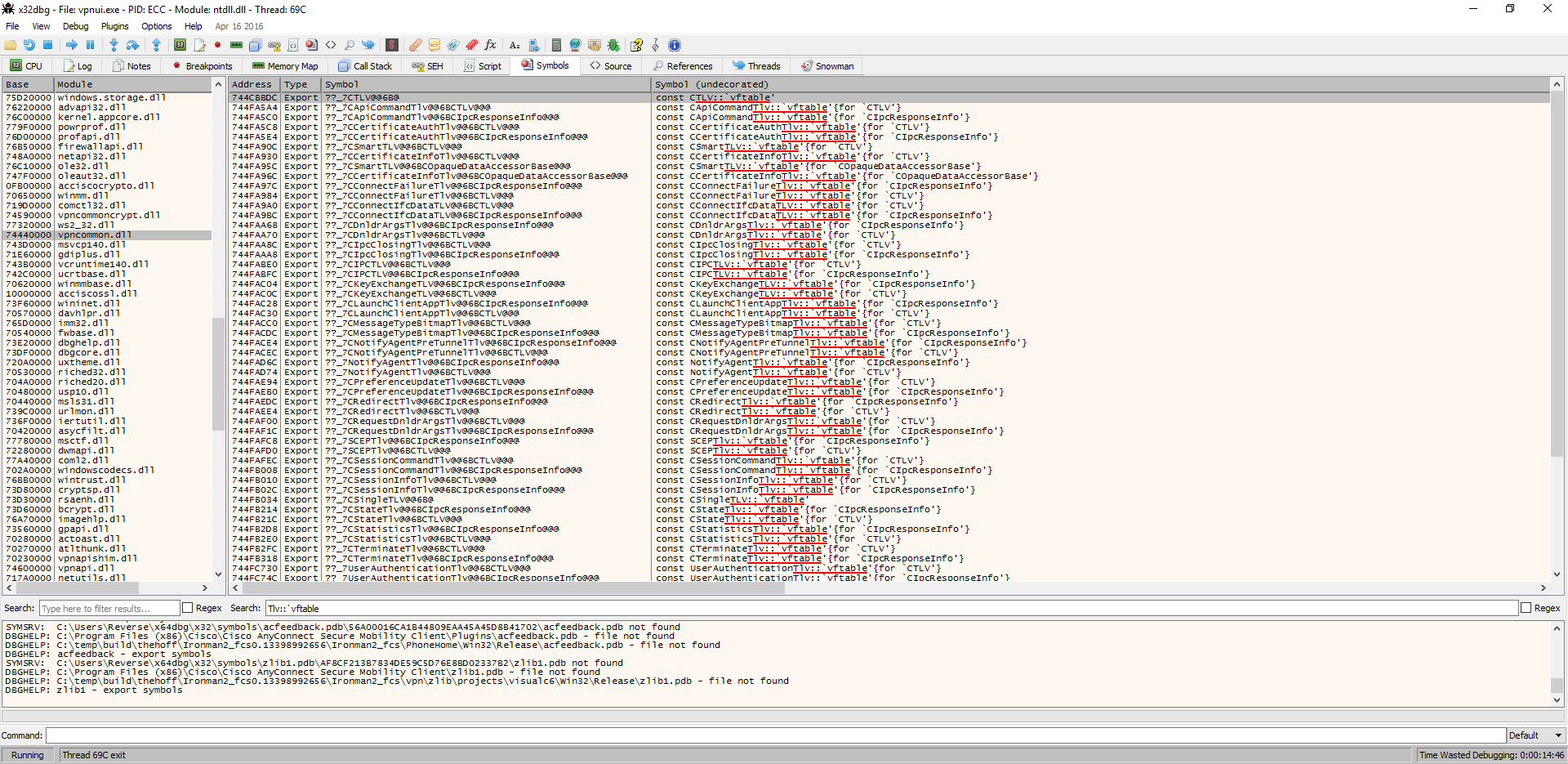Launch Scylla with the dark S icon
Image resolution: width=1568 pixels, height=764 pixels.
[x=392, y=45]
